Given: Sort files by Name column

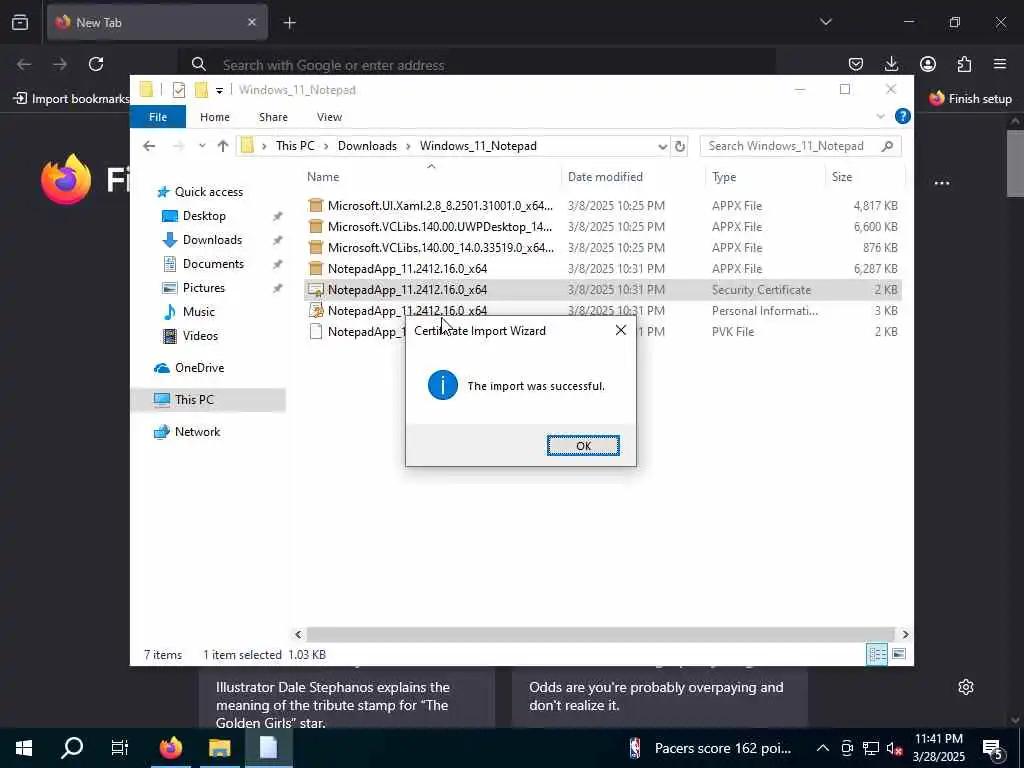Looking at the screenshot, I should pos(431,176).
